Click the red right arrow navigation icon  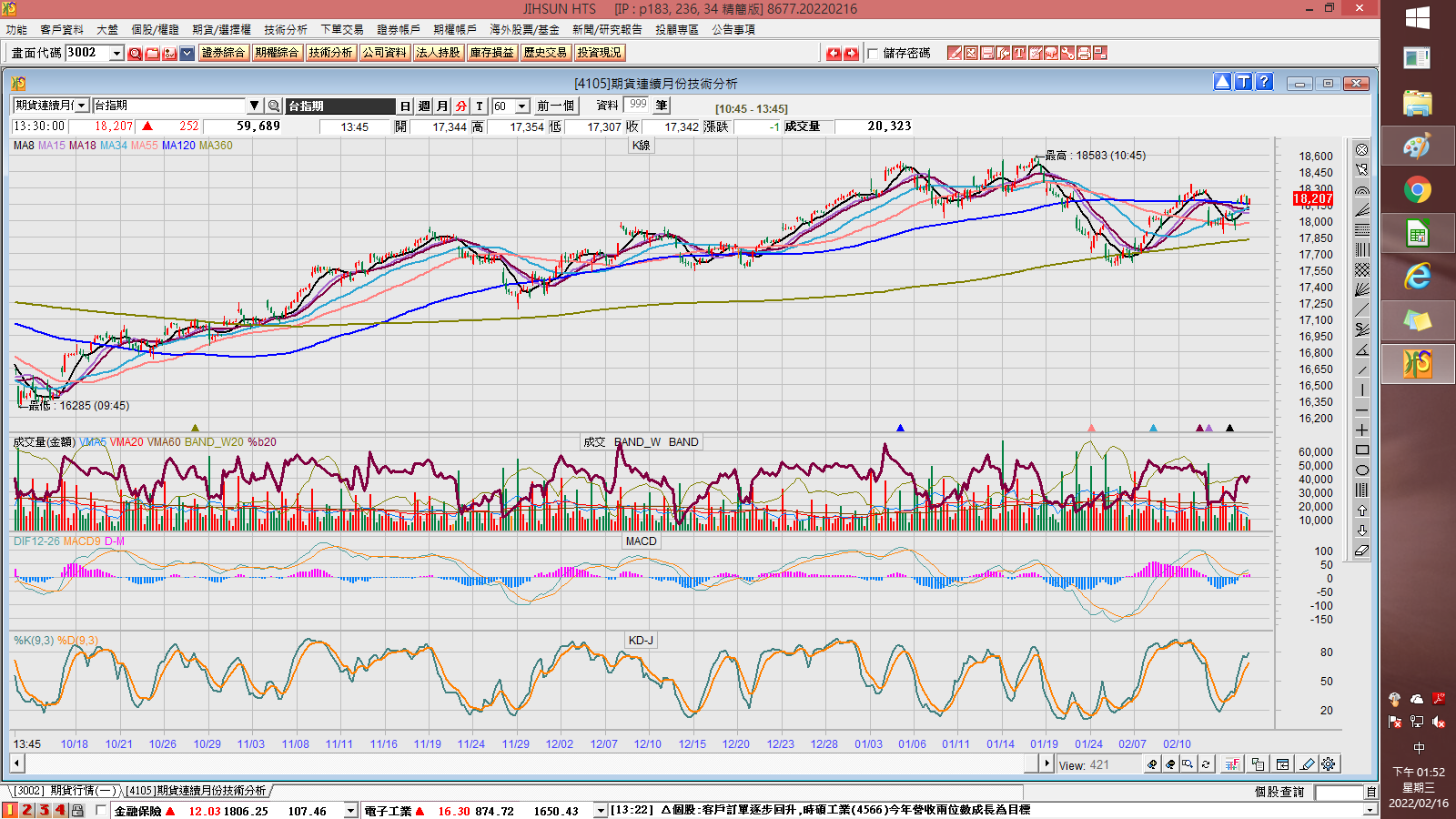coord(851,54)
